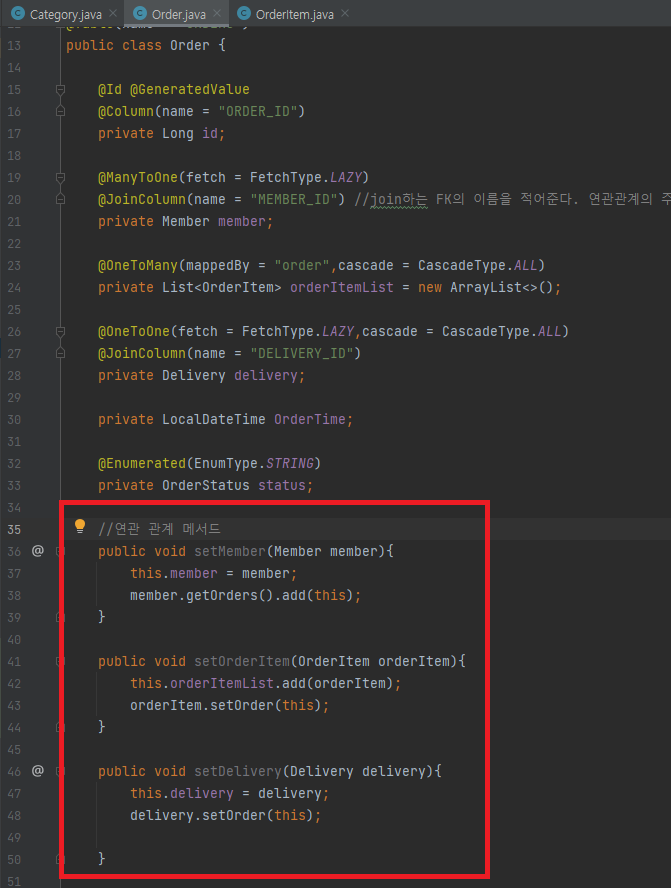Click the @GeneratedValue annotation

[190, 89]
